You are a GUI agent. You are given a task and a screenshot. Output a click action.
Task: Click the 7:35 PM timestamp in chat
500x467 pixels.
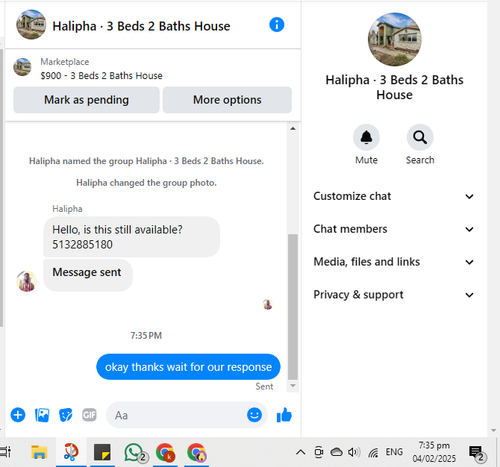(x=146, y=335)
